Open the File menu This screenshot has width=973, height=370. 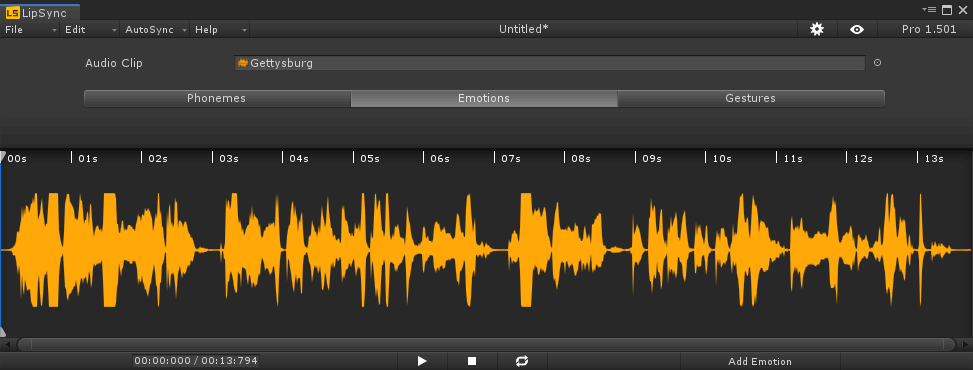[x=31, y=29]
